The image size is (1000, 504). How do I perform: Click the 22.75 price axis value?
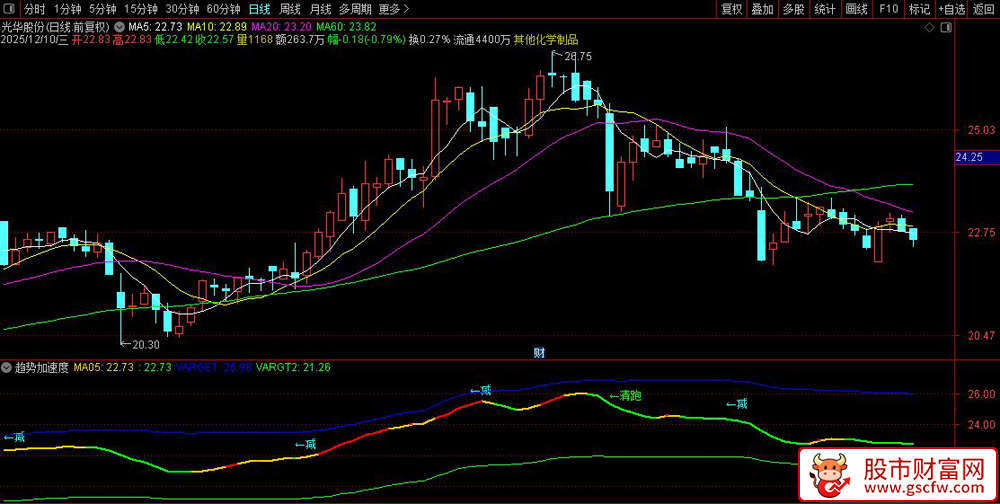[x=980, y=232]
